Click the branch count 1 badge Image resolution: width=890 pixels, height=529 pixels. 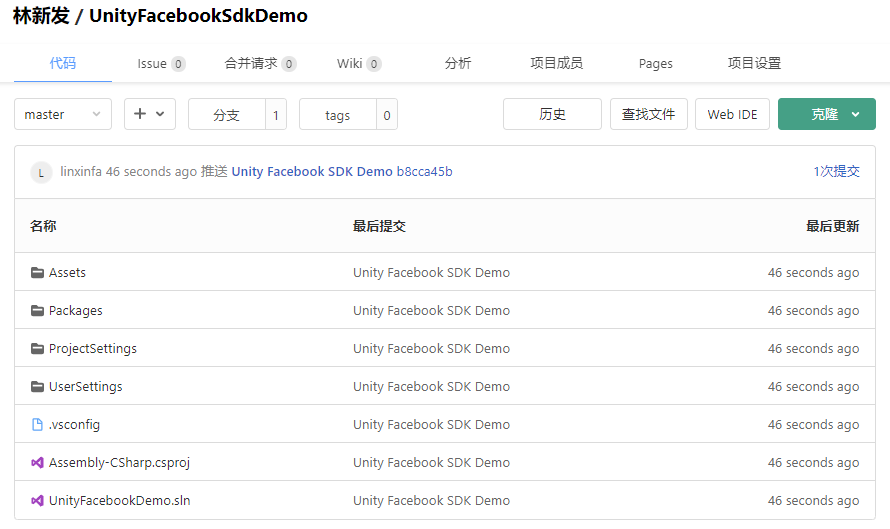[x=276, y=115]
